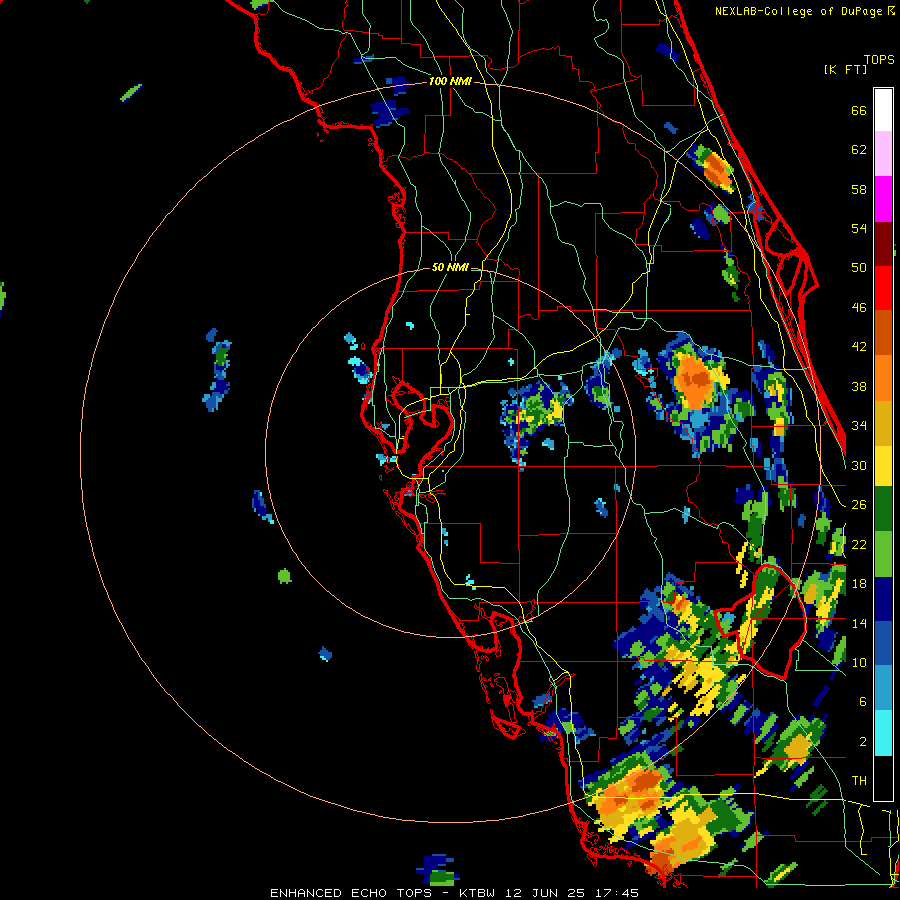Click the NEXLAB-College of DuPage credit

click(x=804, y=11)
